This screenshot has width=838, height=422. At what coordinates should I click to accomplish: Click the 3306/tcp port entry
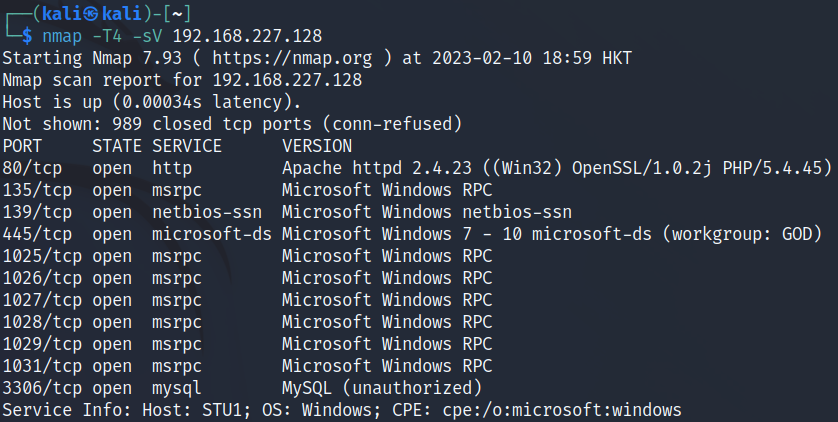42,388
